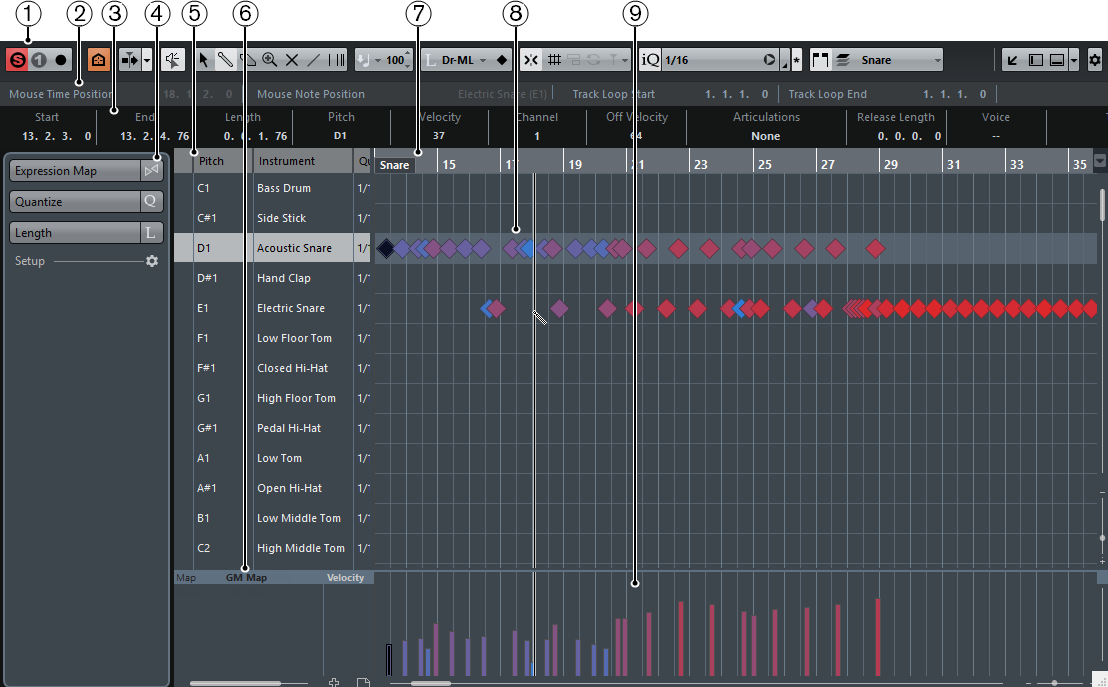The width and height of the screenshot is (1108, 687).
Task: Toggle Acoustic Feedback speaker icon
Action: pyautogui.click(x=172, y=60)
